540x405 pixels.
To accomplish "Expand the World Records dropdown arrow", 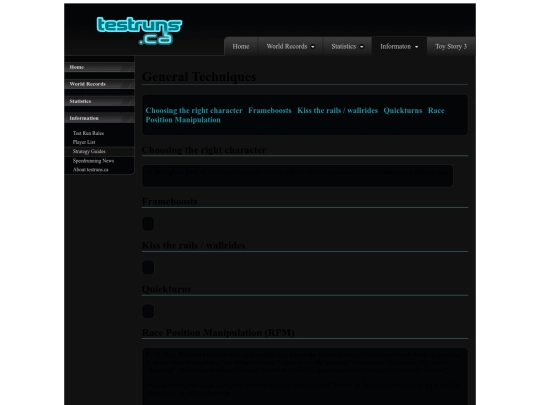I will [x=313, y=47].
